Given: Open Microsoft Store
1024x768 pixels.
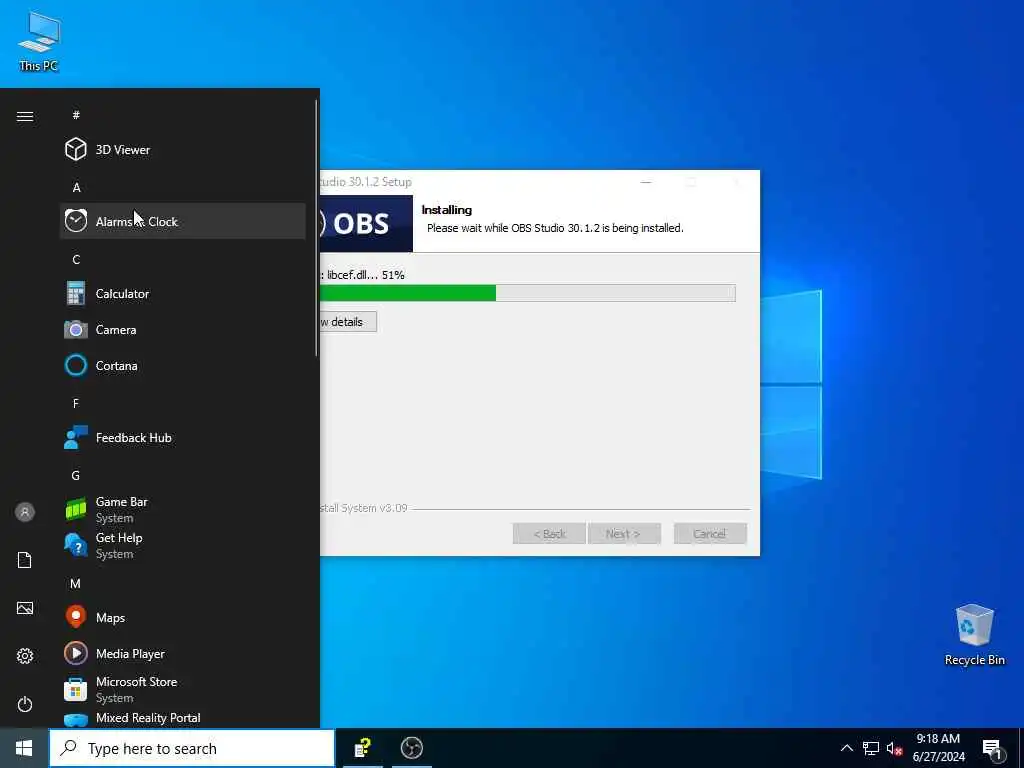Looking at the screenshot, I should point(182,690).
